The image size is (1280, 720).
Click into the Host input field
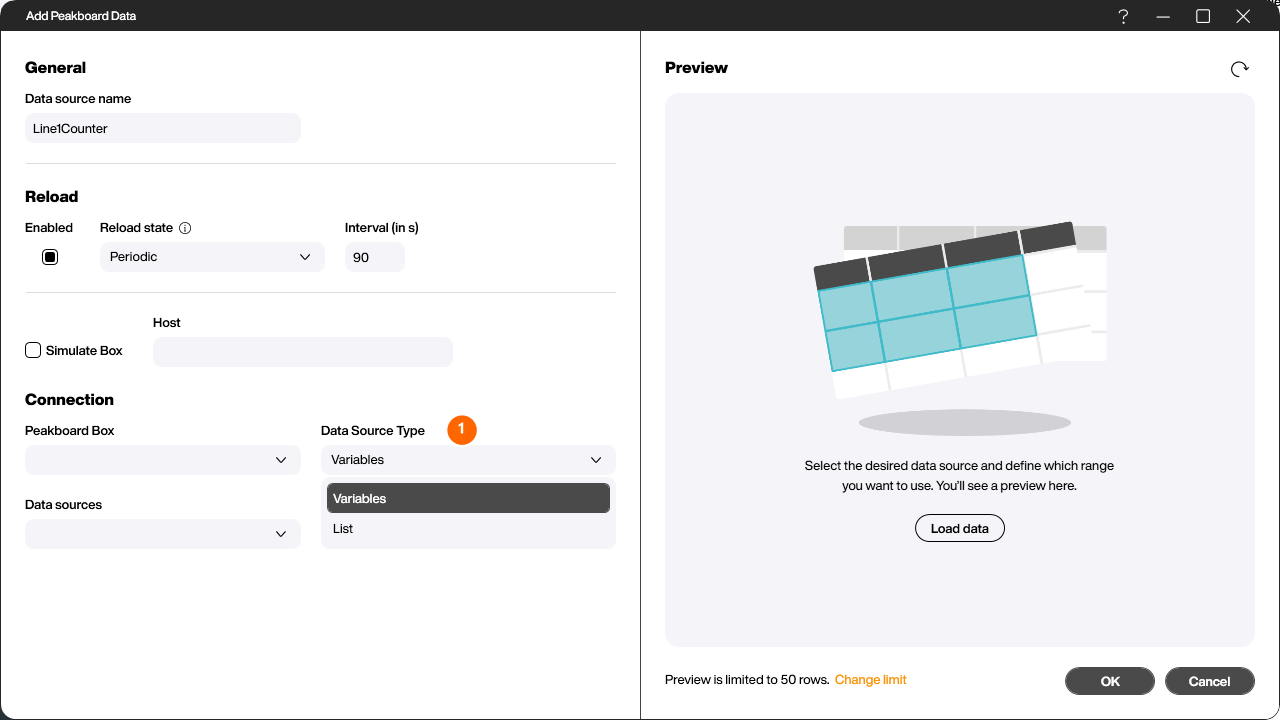303,352
